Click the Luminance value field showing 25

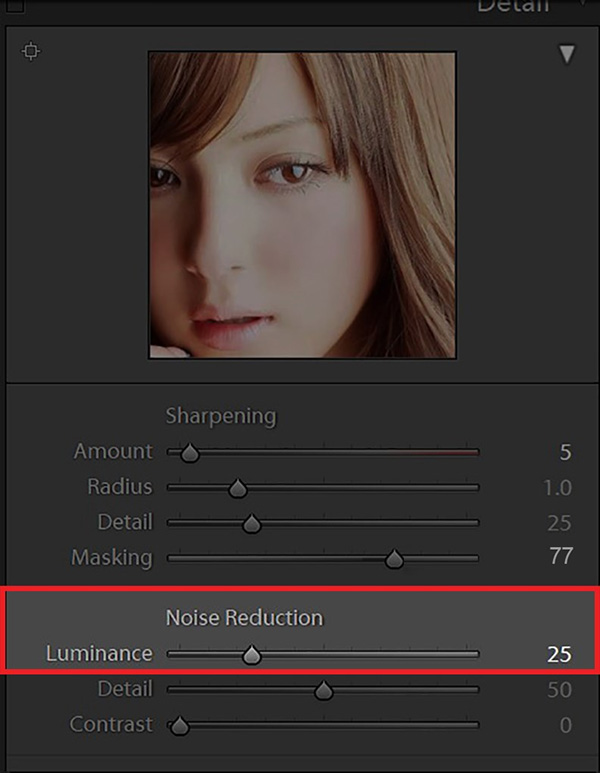(559, 654)
